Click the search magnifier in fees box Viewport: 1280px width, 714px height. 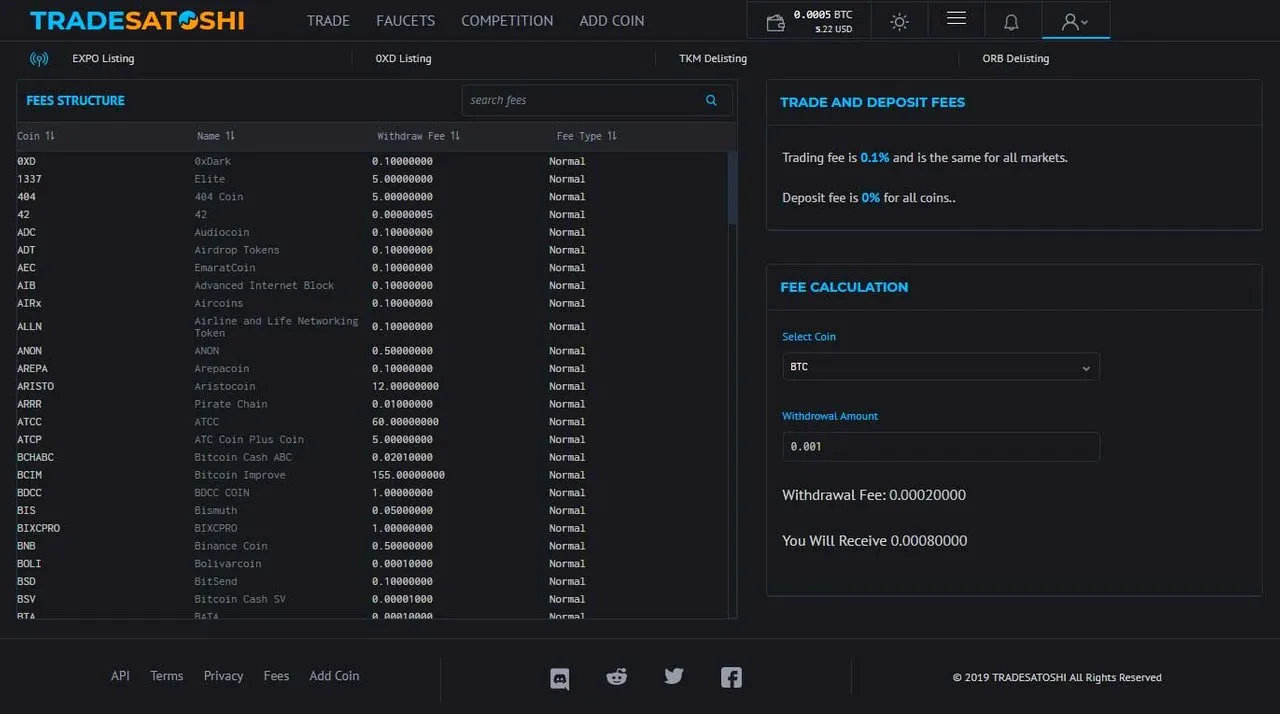click(x=711, y=100)
